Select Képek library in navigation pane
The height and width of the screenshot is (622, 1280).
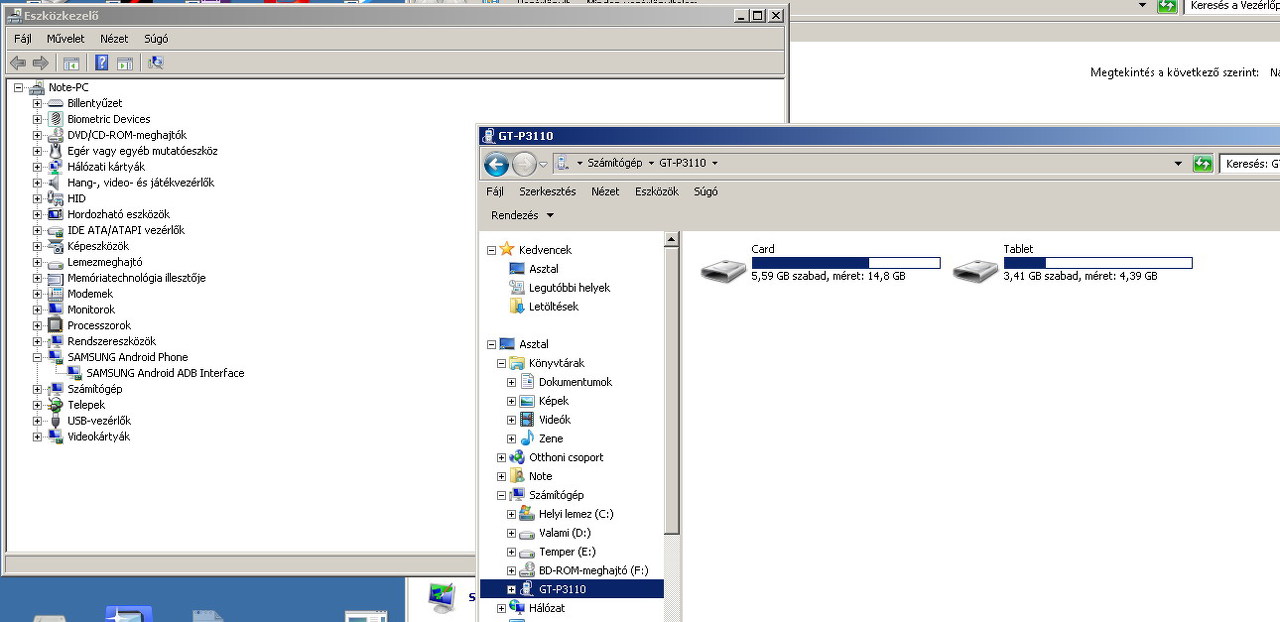pyautogui.click(x=554, y=401)
